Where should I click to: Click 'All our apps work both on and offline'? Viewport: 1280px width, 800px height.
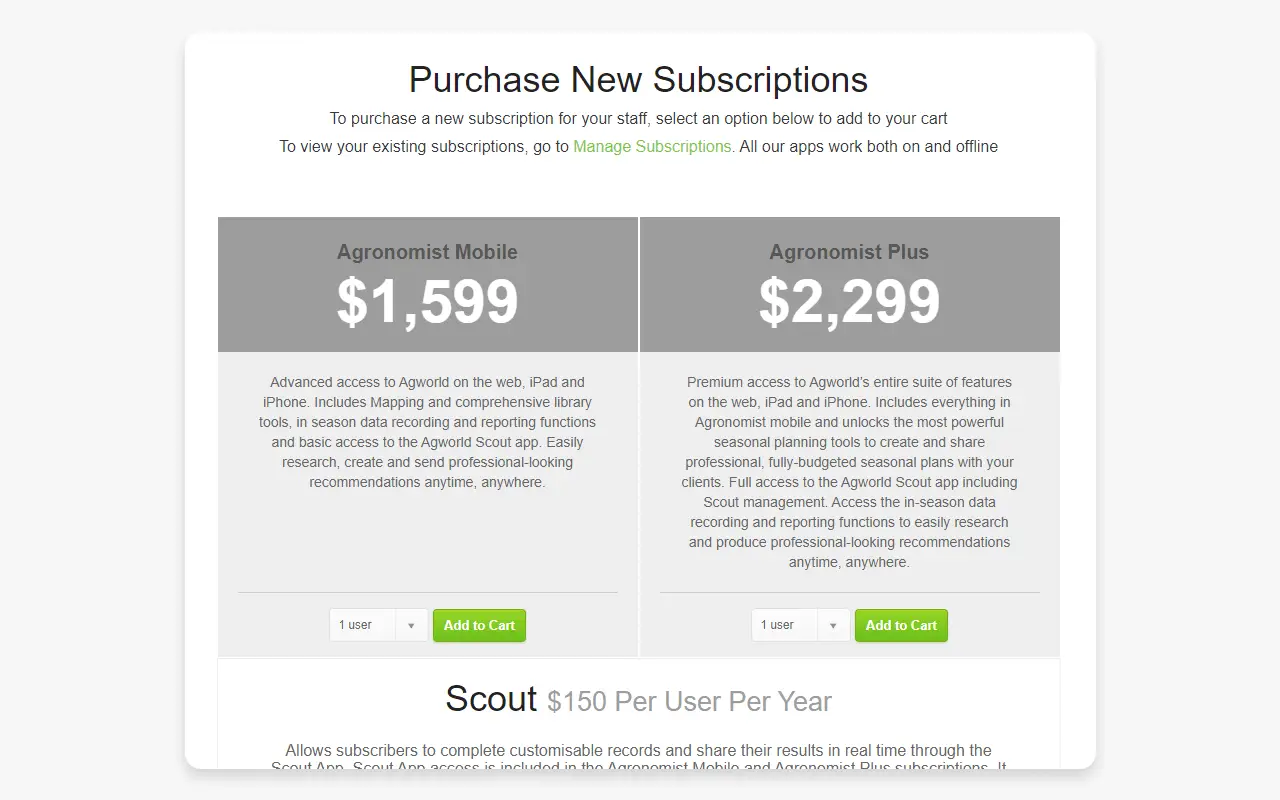pyautogui.click(x=868, y=146)
